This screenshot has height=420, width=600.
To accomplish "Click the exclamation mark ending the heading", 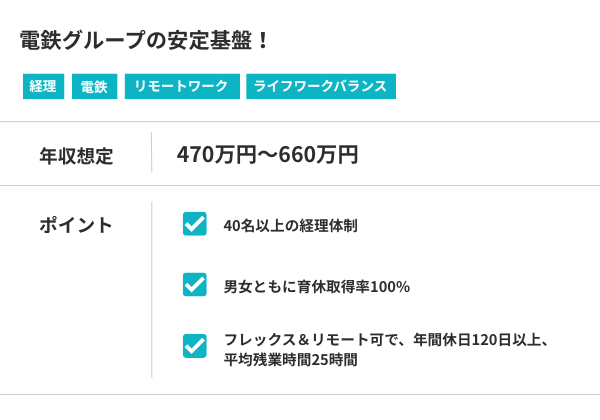I will click(x=263, y=41).
